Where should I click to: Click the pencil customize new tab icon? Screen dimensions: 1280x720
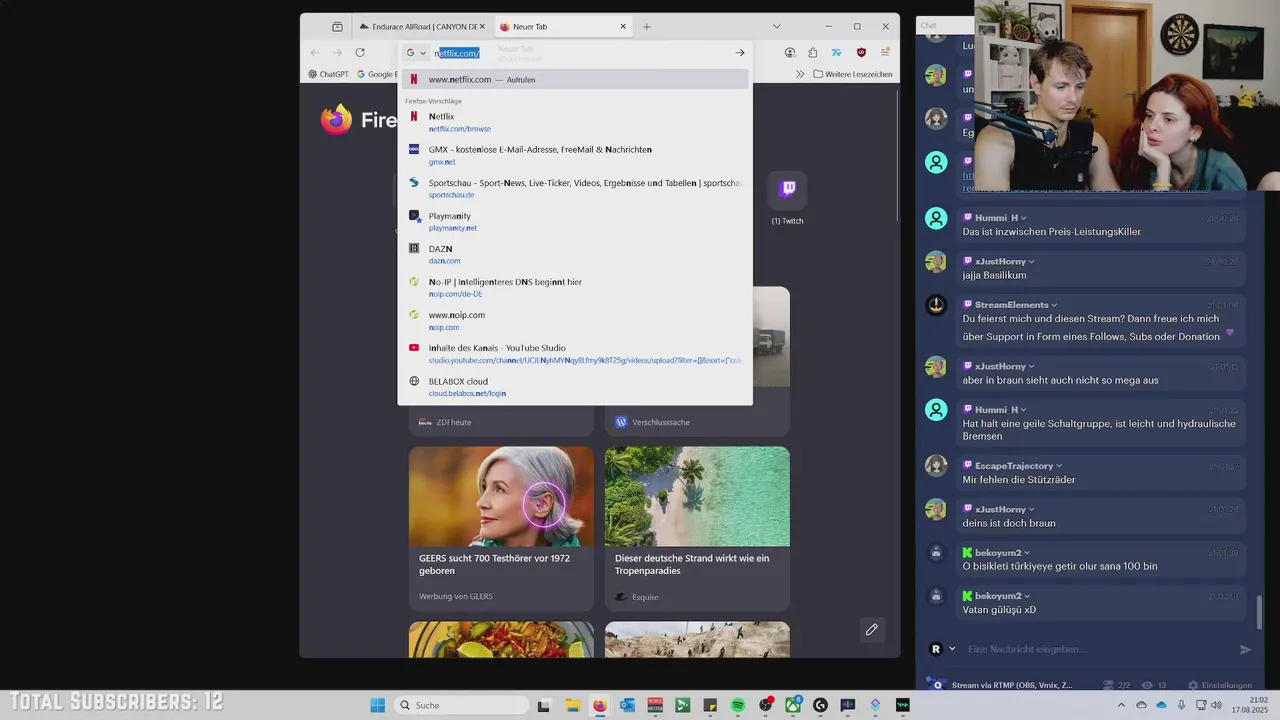point(872,629)
